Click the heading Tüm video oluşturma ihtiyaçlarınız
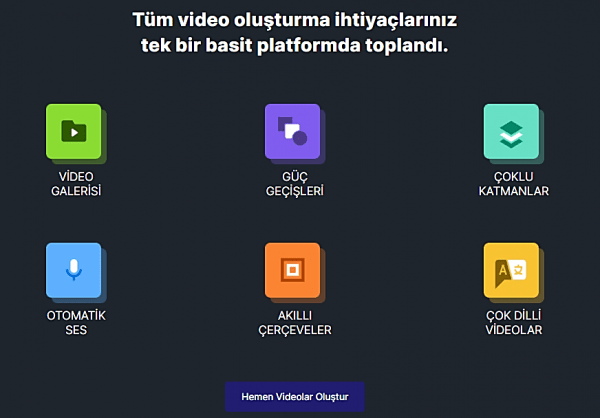Screen dimensions: 600x418 coord(295,20)
